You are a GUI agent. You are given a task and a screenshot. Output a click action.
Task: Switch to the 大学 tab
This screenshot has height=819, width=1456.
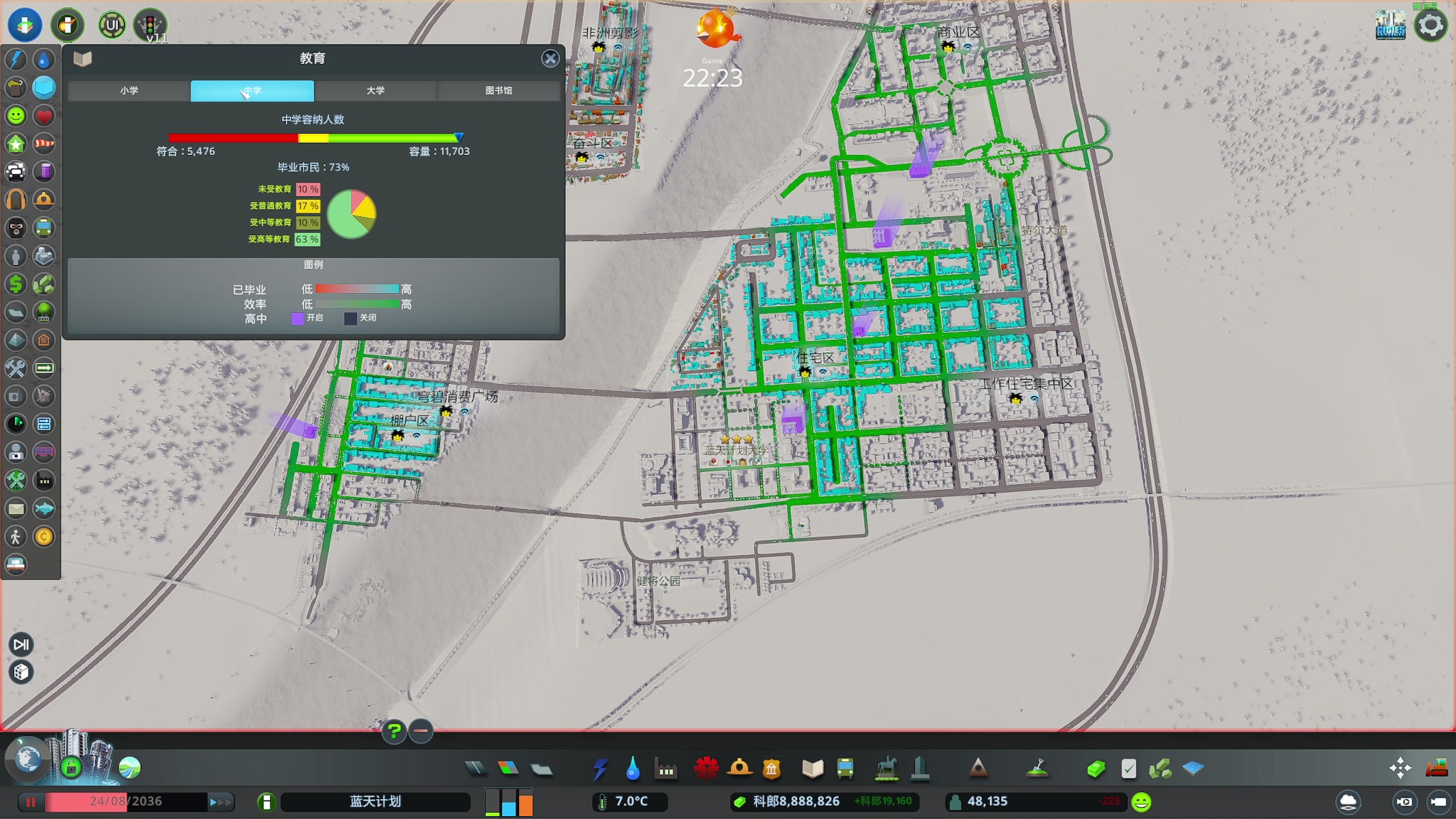pyautogui.click(x=375, y=90)
